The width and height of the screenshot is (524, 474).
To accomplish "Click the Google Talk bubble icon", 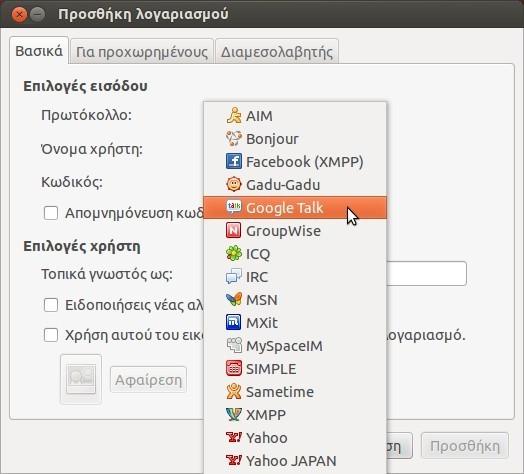I will [x=234, y=207].
